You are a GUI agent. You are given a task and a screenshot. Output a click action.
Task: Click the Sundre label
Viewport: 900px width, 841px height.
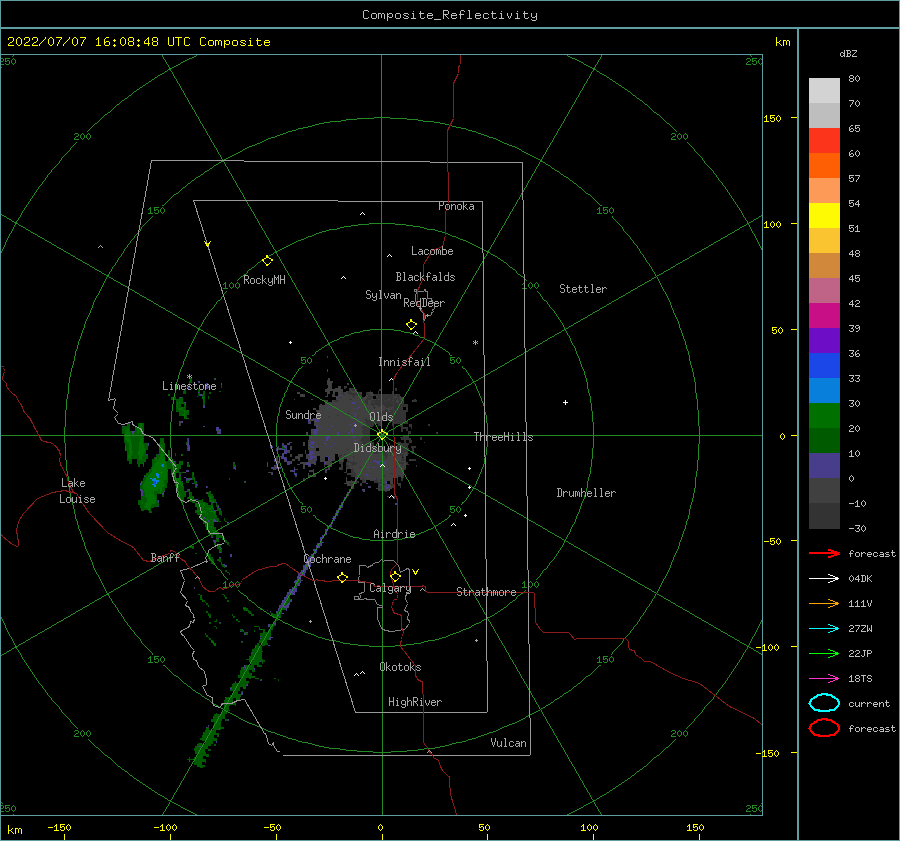pos(303,415)
